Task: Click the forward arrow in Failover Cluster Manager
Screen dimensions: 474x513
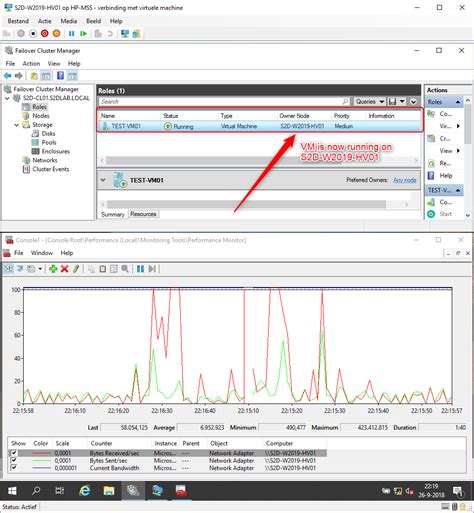Action: (19, 76)
